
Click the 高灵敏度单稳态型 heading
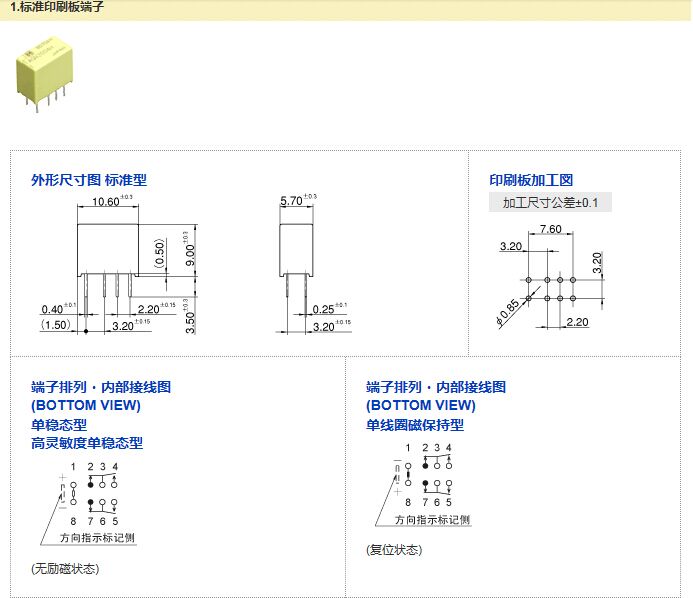(86, 443)
